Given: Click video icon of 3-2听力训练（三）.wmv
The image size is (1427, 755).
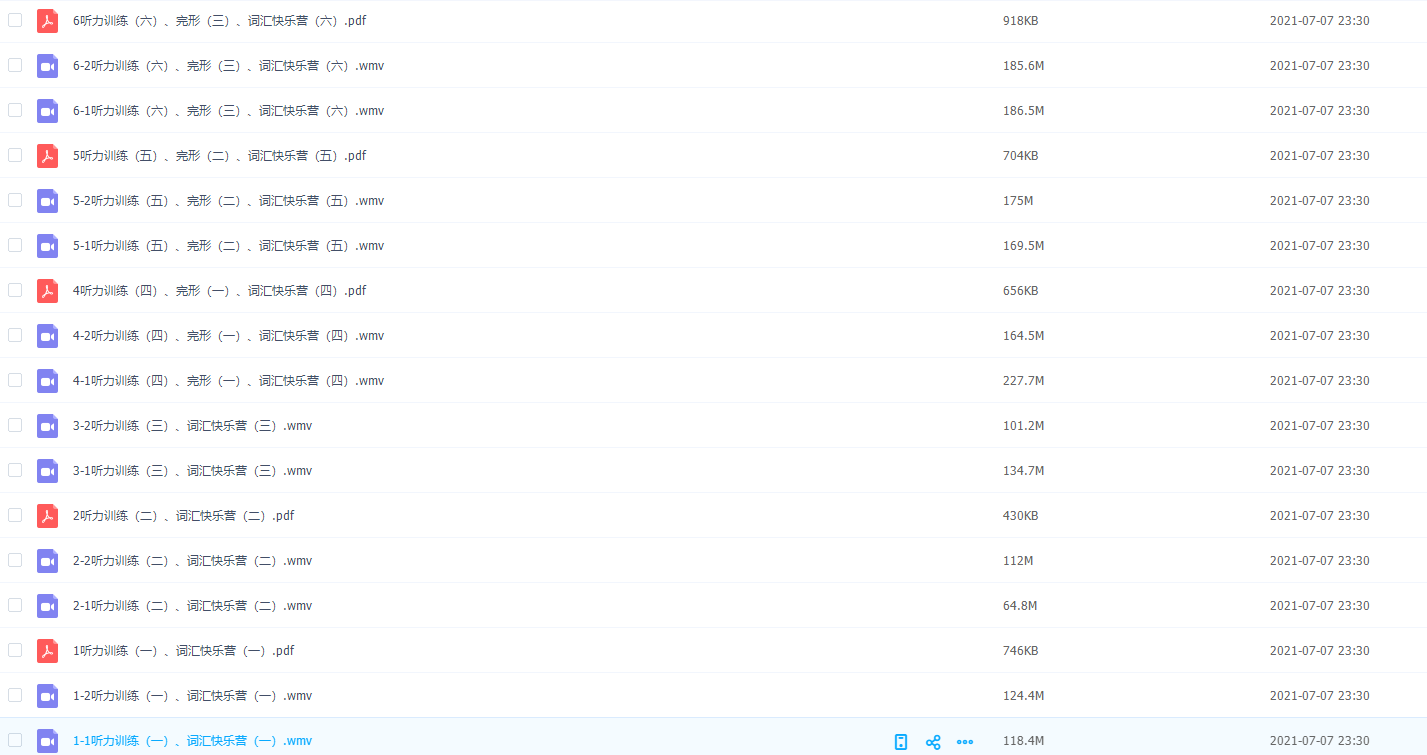Looking at the screenshot, I should click(47, 426).
